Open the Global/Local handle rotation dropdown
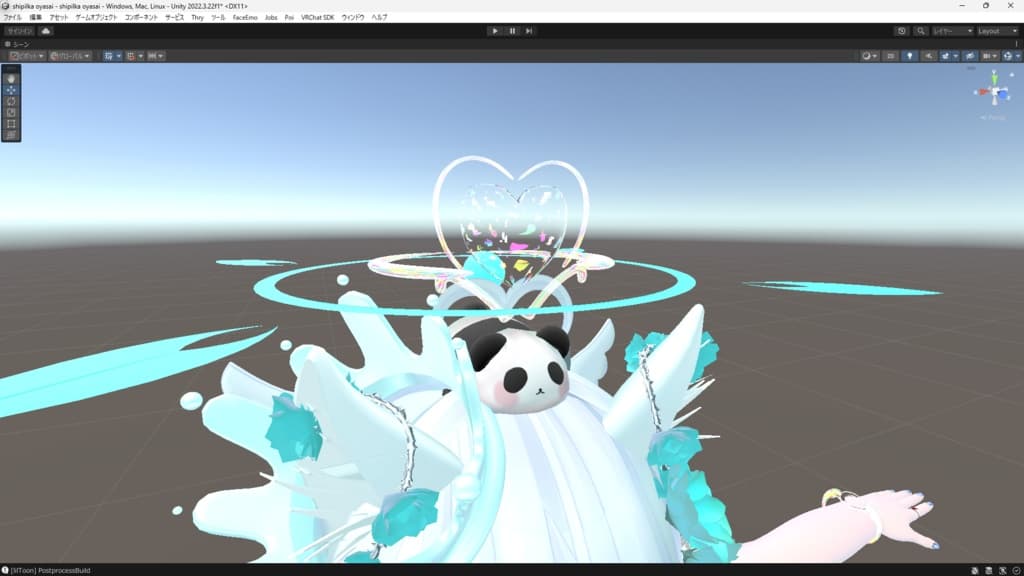The image size is (1024, 576). [70, 56]
